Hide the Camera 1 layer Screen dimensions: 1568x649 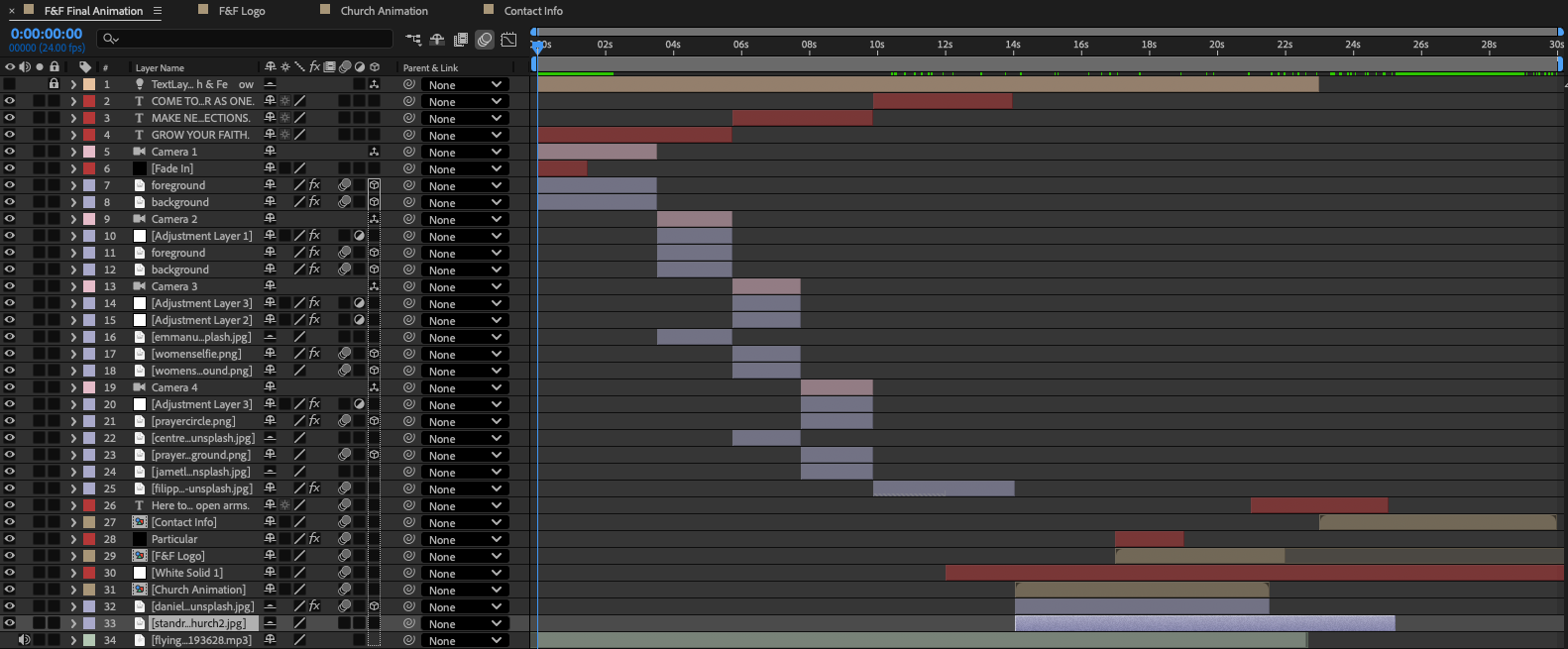[10, 152]
